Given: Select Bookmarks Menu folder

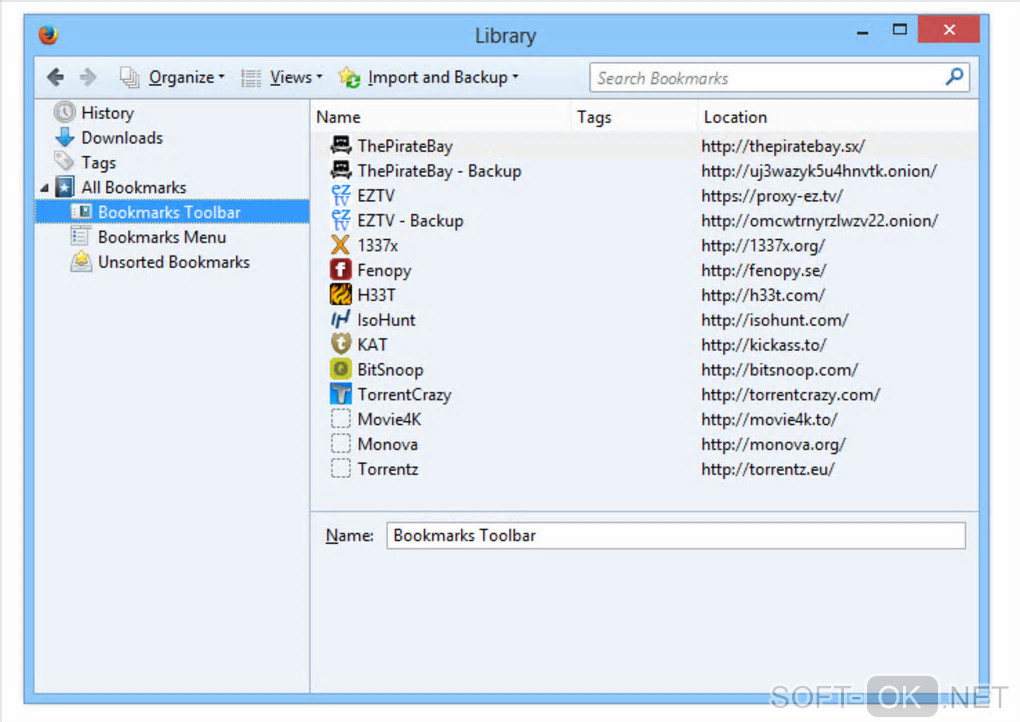Looking at the screenshot, I should tap(162, 237).
